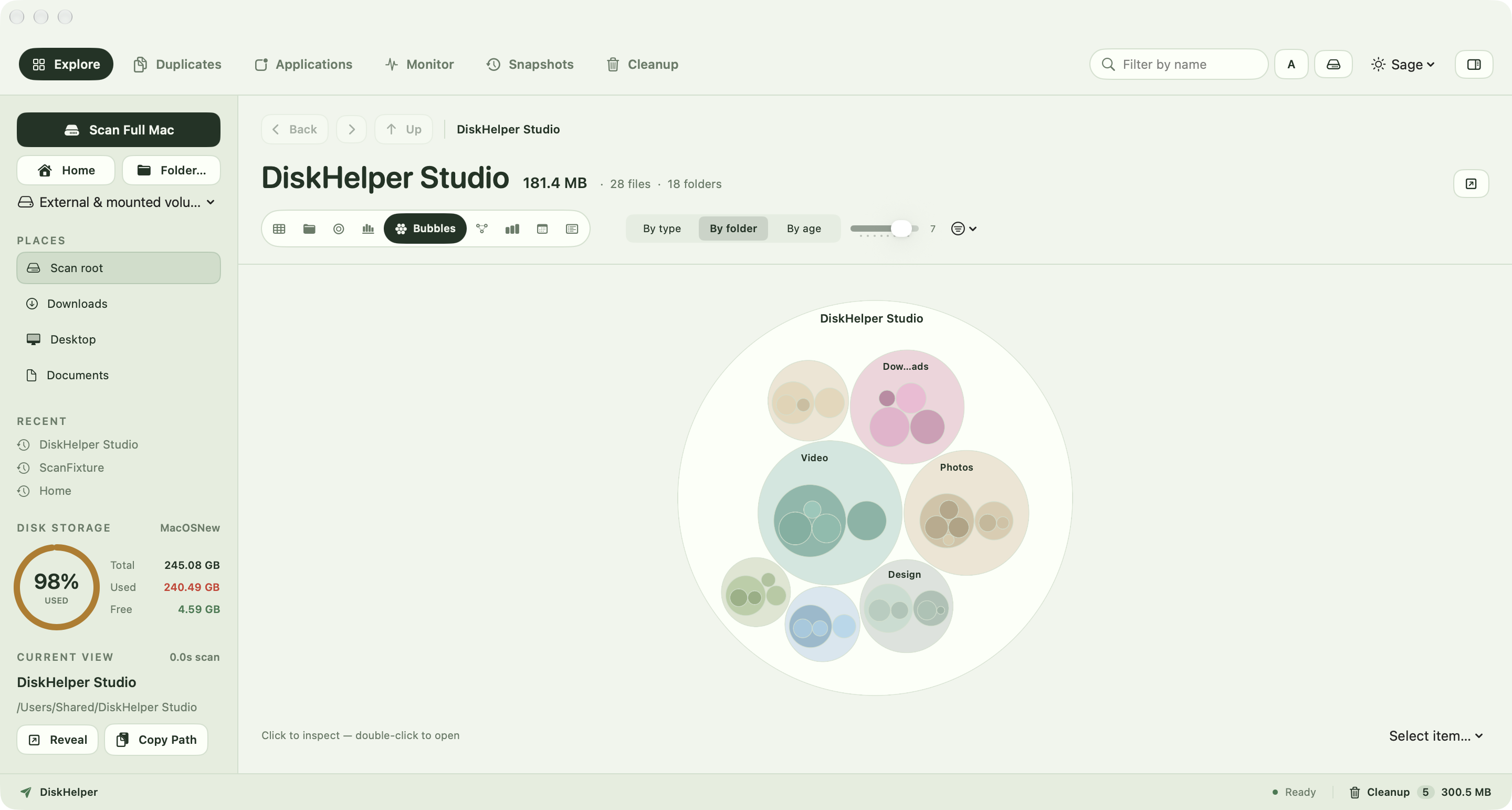
Task: Open the Select item... dropdown
Action: coord(1436,736)
